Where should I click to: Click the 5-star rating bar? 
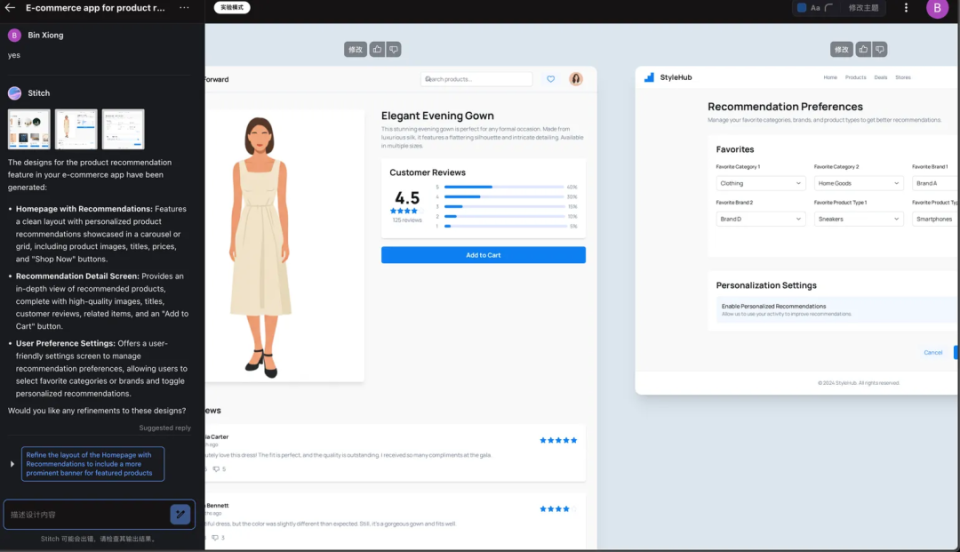[x=504, y=187]
